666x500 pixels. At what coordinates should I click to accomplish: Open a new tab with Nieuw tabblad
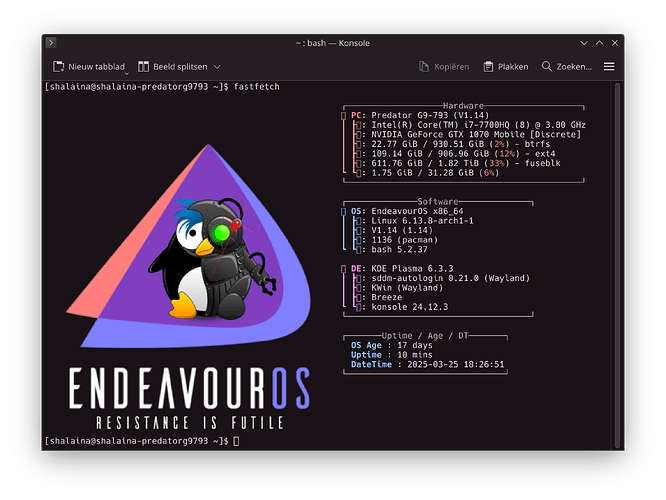(89, 67)
